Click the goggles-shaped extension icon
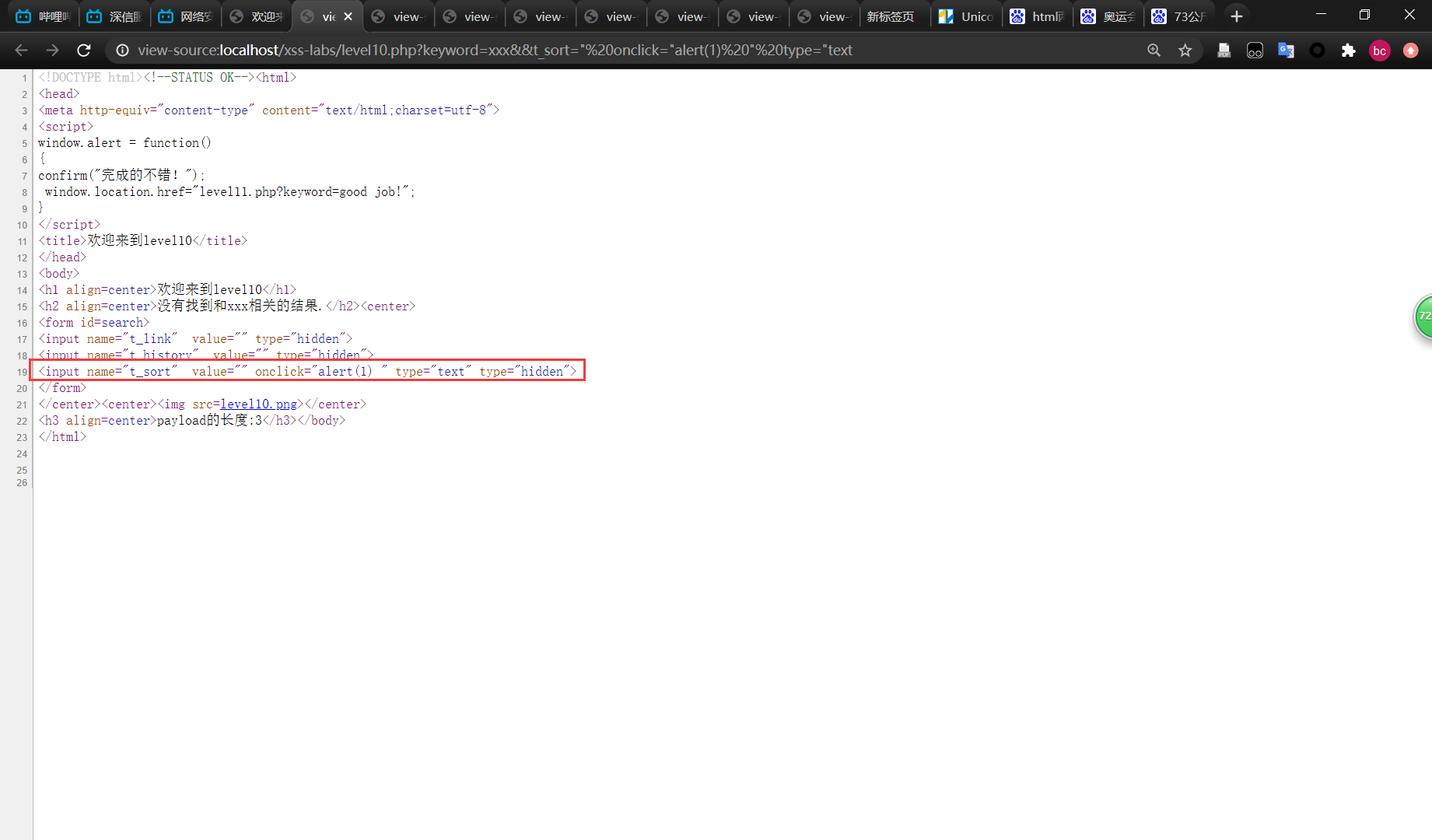Viewport: 1432px width, 840px height. [1255, 51]
